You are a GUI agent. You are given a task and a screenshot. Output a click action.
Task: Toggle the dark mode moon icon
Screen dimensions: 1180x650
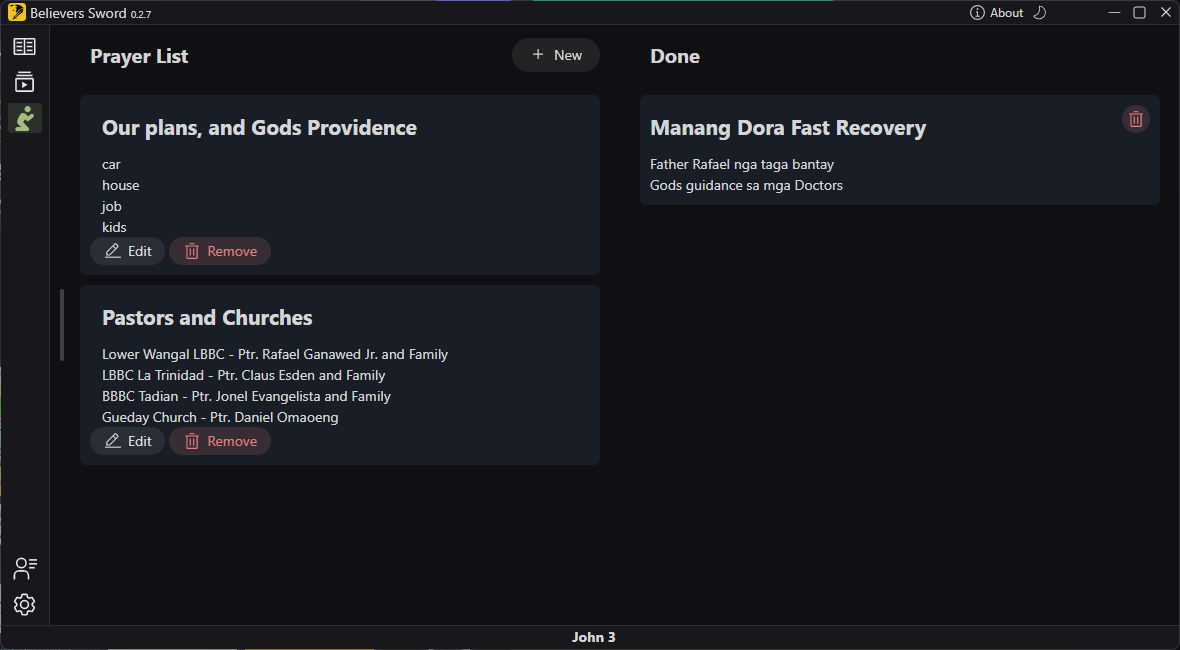point(1039,13)
